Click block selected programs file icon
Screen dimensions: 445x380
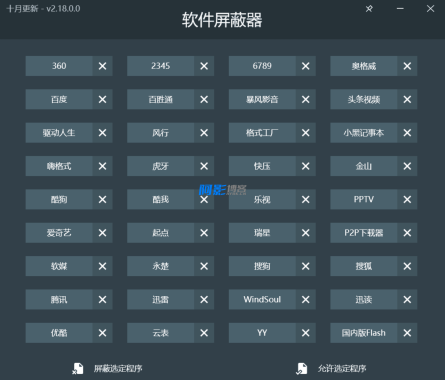78,369
